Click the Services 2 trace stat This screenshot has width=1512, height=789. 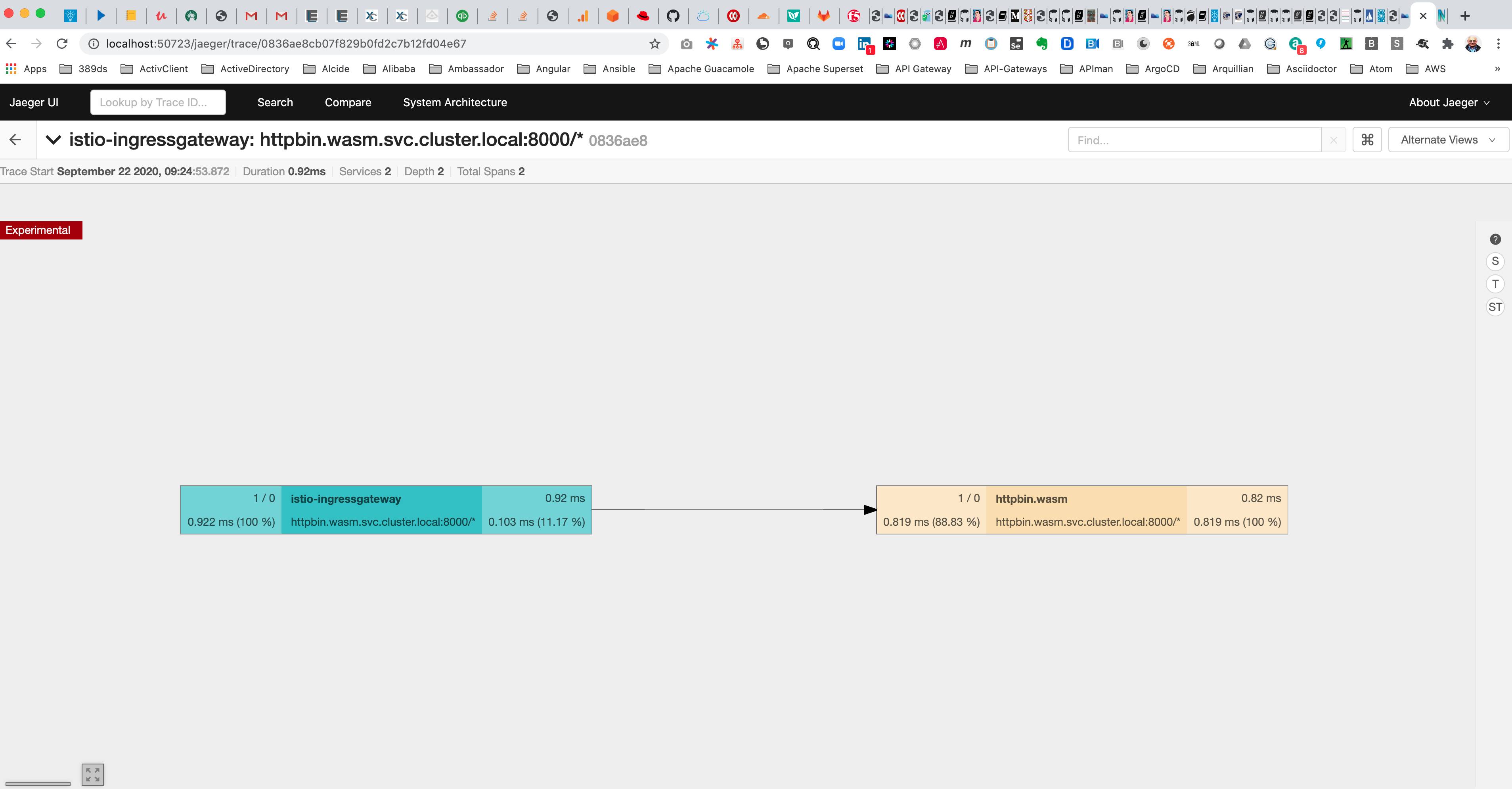(x=364, y=171)
